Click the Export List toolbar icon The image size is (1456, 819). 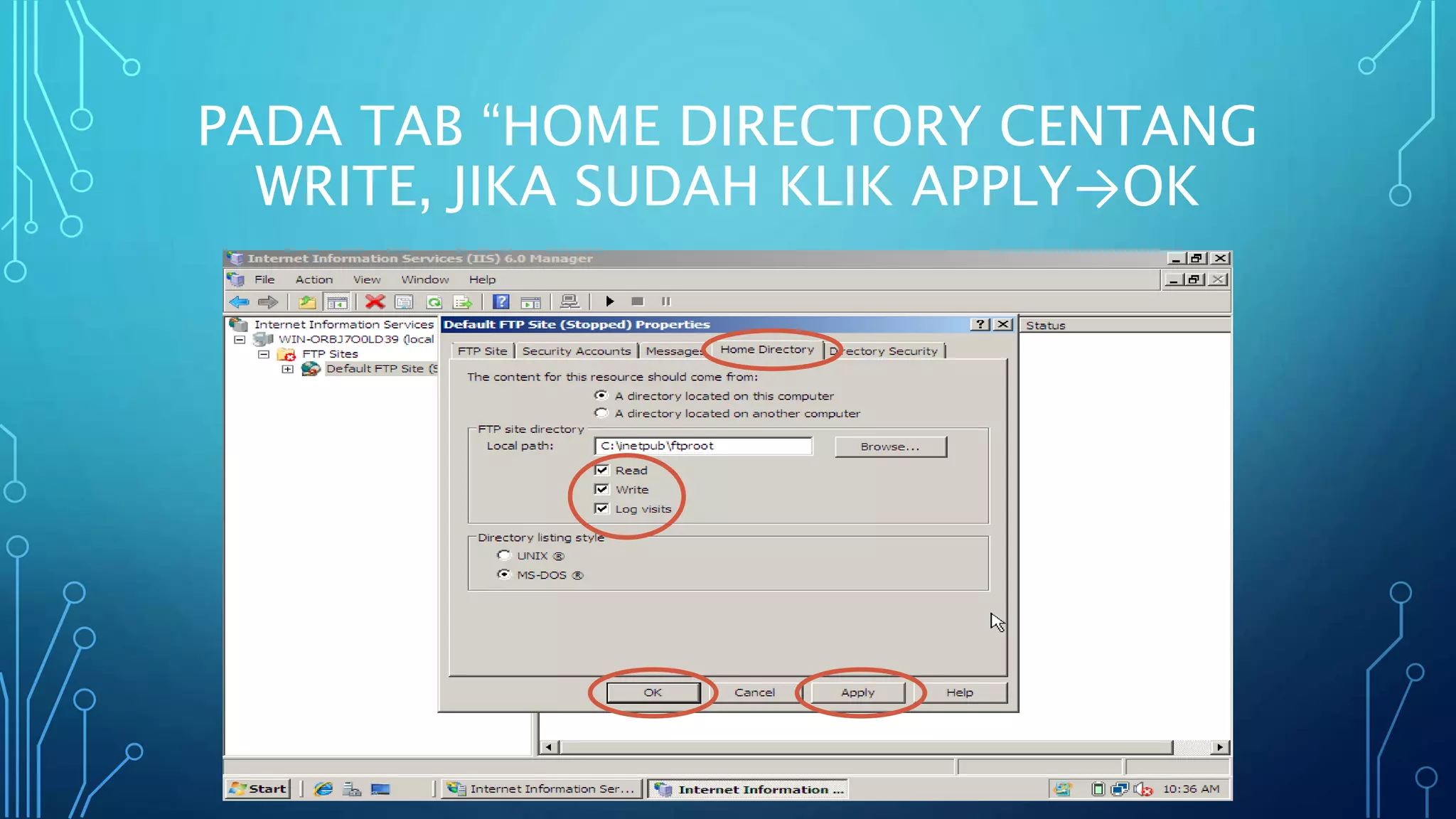463,302
